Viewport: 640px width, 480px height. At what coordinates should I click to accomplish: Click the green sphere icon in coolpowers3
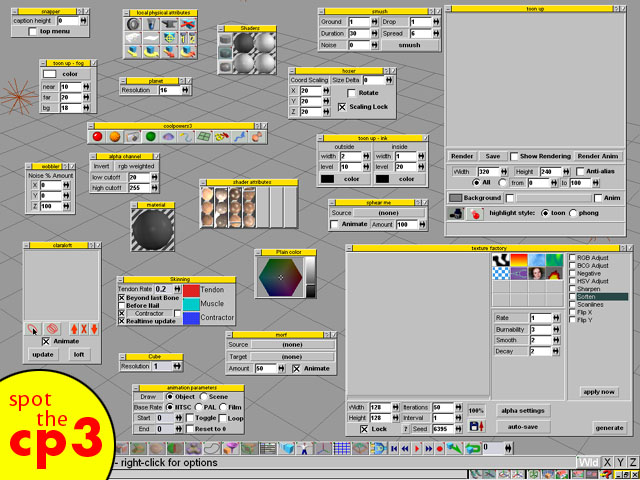[x=150, y=136]
